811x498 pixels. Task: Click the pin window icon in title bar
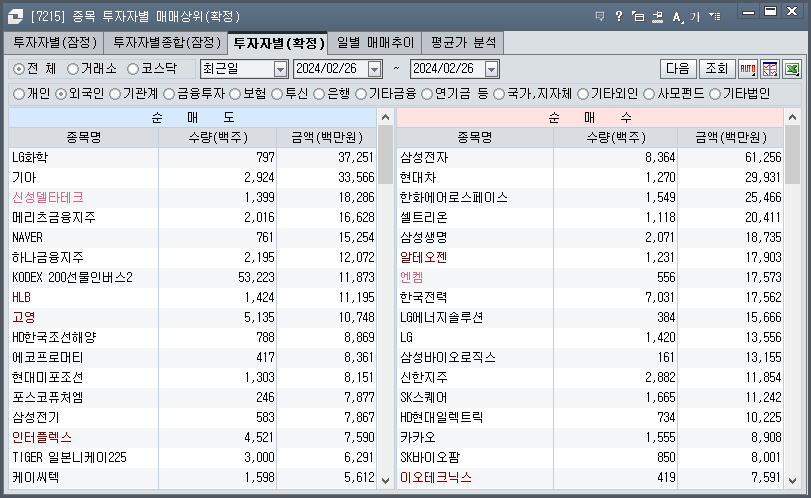[x=657, y=17]
